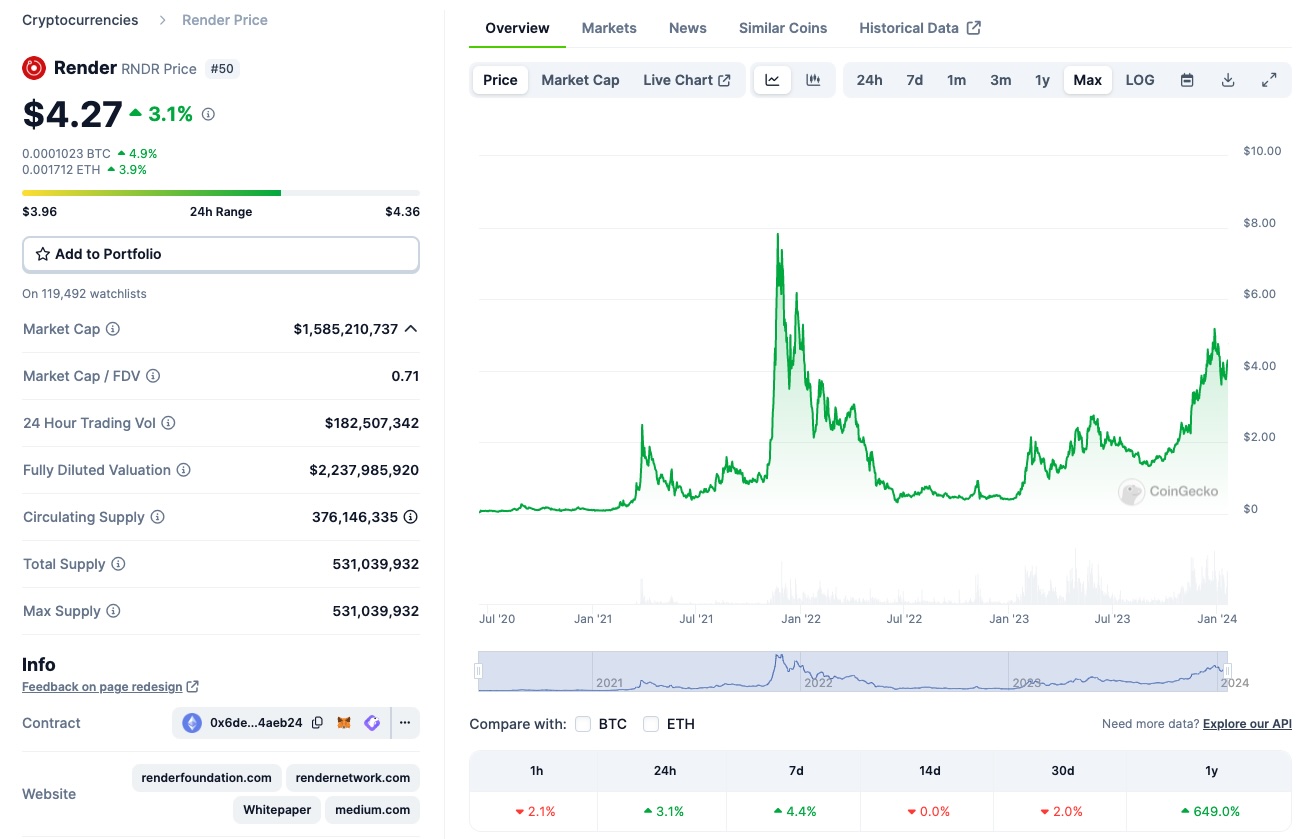Screen dimensions: 1311x839
Task: Select the candlestick chart view icon
Action: [x=814, y=80]
